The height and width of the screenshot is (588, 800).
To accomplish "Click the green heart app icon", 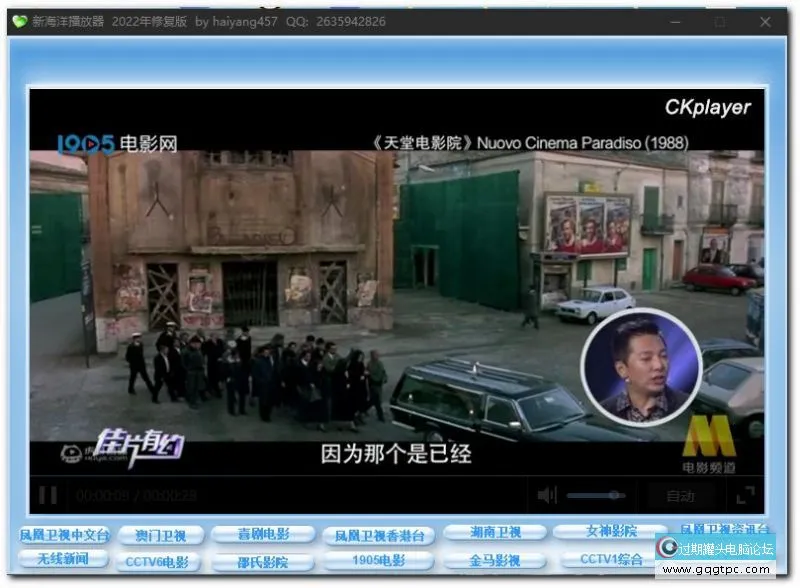I will (19, 21).
